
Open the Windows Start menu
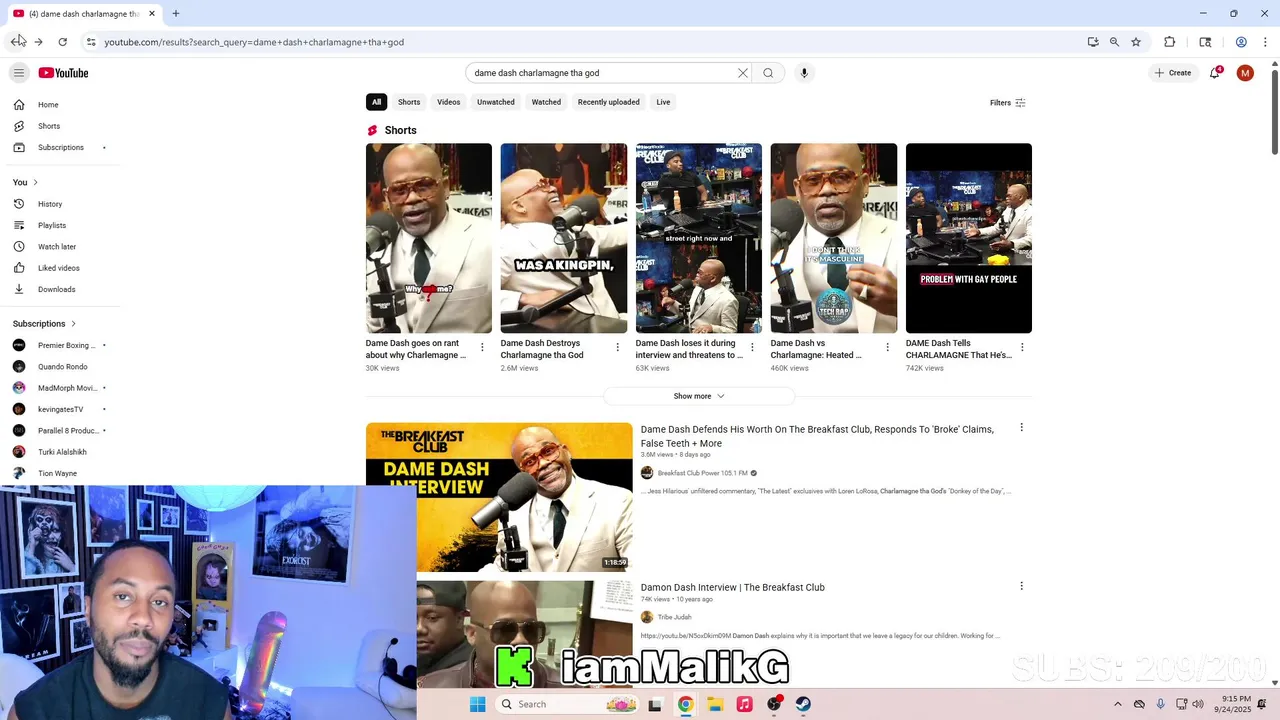[x=477, y=704]
